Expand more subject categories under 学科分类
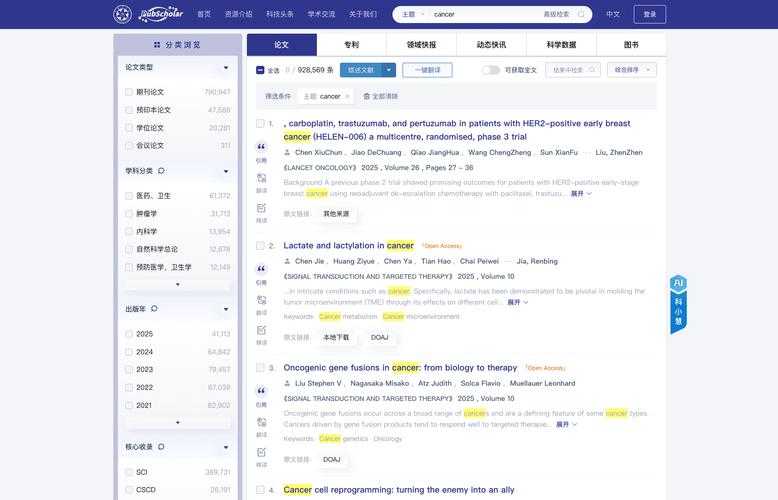778x500 pixels. [x=178, y=284]
